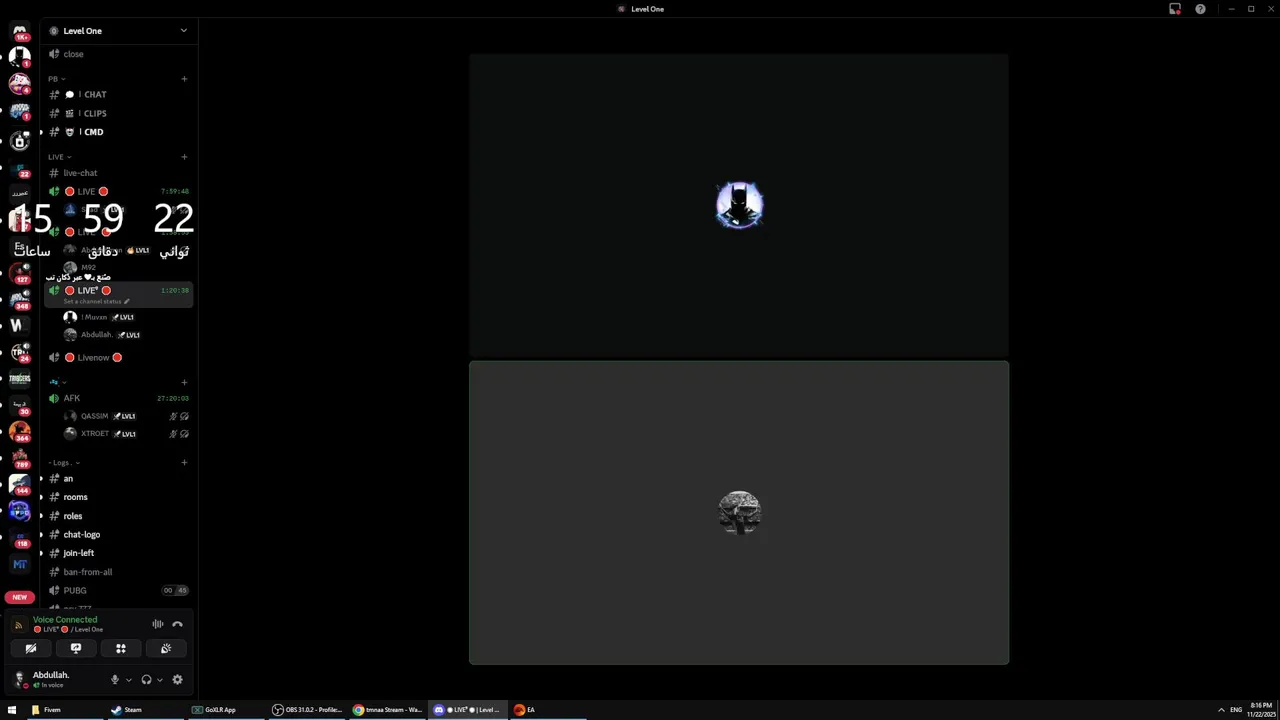The image size is (1280, 720).
Task: Deafen with the headphones icon
Action: click(146, 680)
